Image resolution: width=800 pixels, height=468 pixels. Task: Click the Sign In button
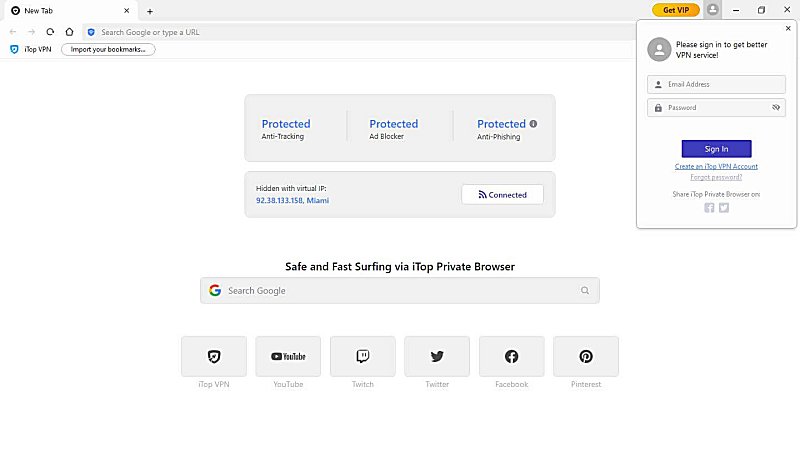tap(716, 149)
